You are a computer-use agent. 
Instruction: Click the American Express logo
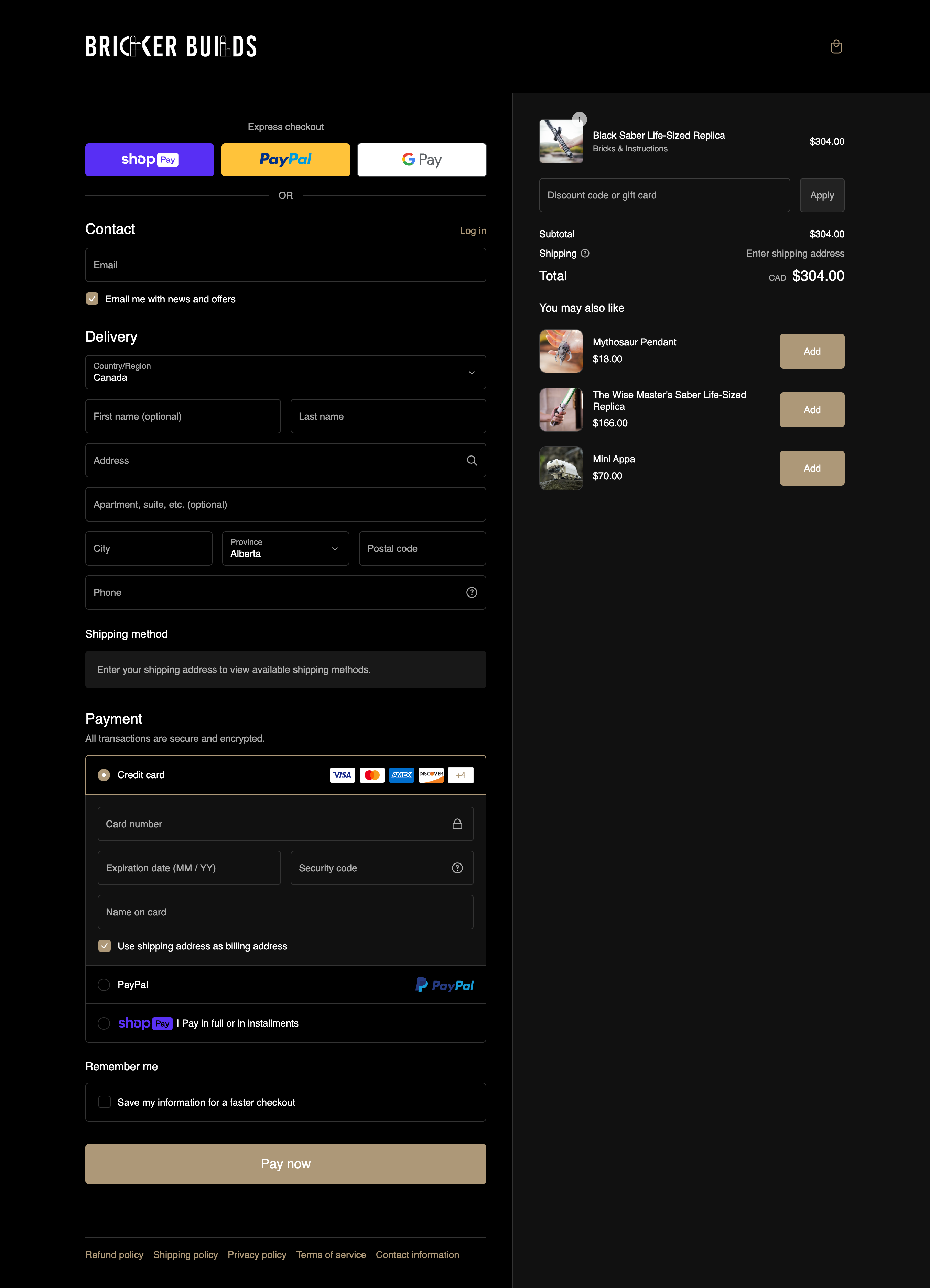[401, 775]
